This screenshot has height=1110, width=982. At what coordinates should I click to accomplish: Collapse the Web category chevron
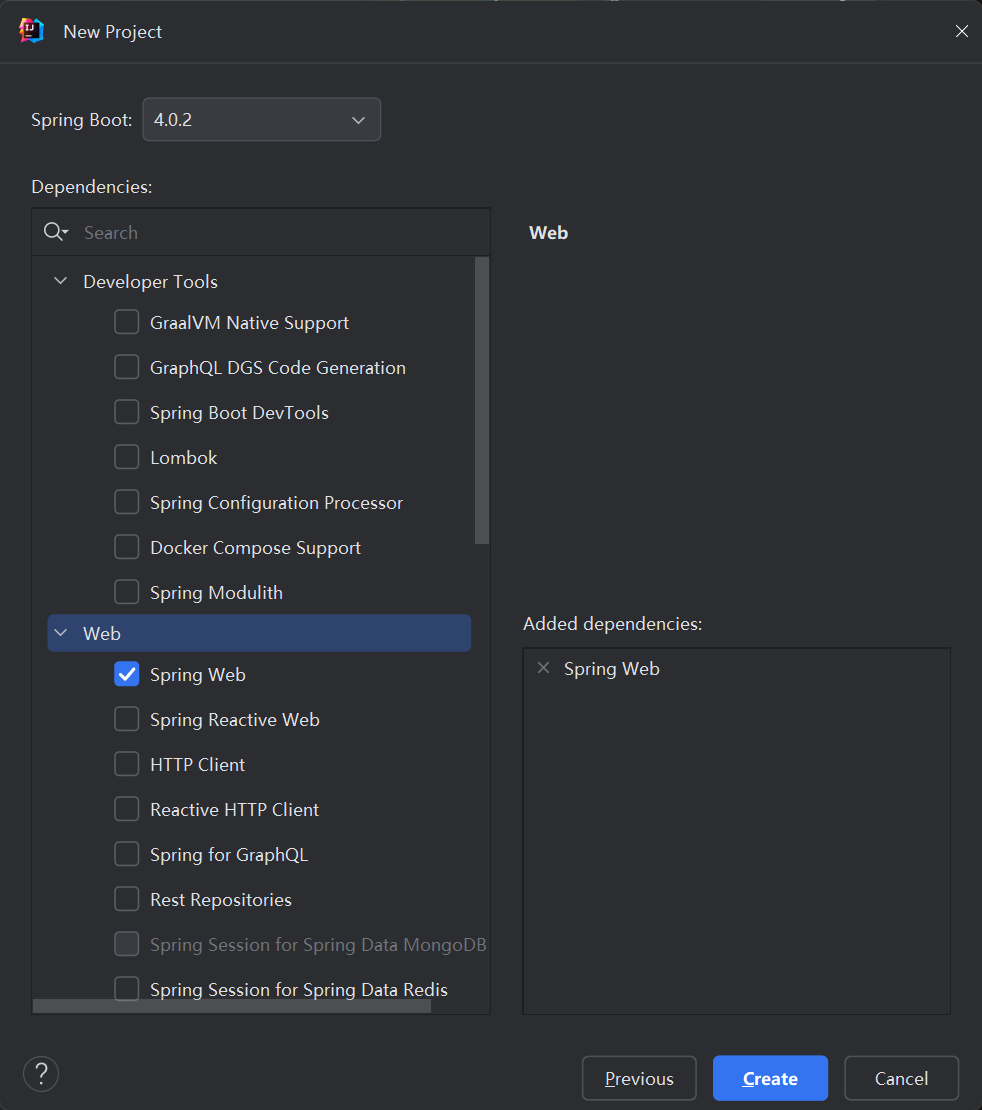[61, 633]
